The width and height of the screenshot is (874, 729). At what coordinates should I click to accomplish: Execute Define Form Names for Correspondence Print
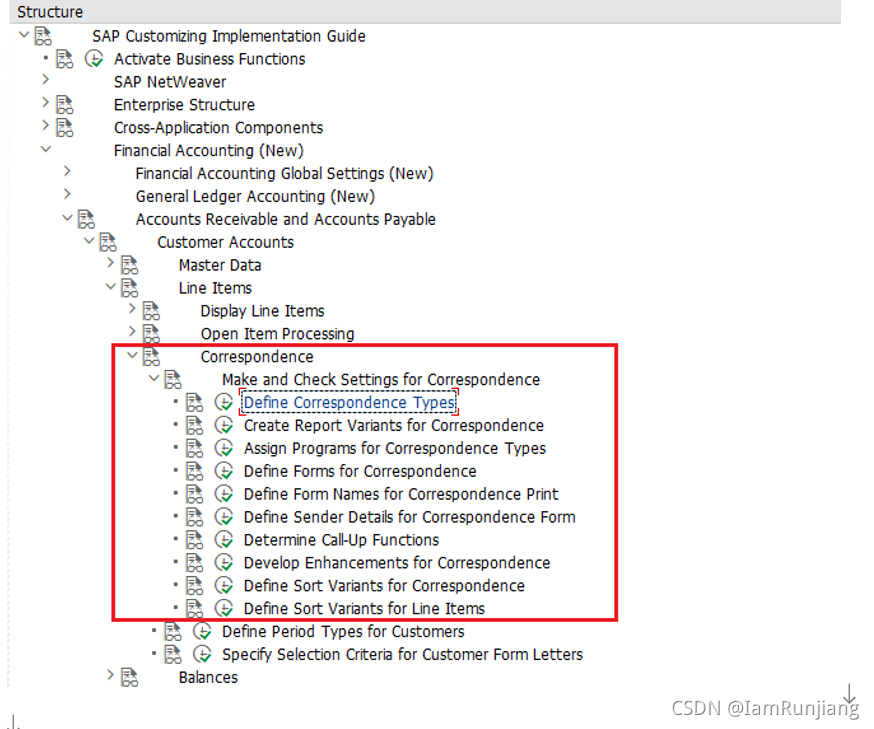click(224, 494)
